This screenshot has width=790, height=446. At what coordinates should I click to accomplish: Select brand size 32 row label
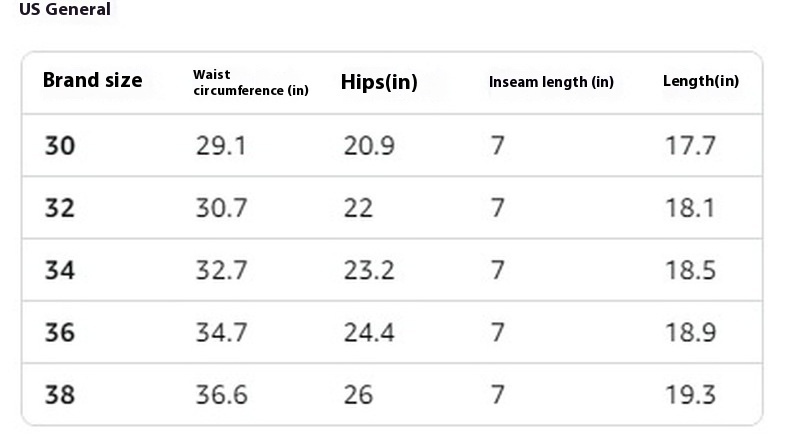point(60,208)
